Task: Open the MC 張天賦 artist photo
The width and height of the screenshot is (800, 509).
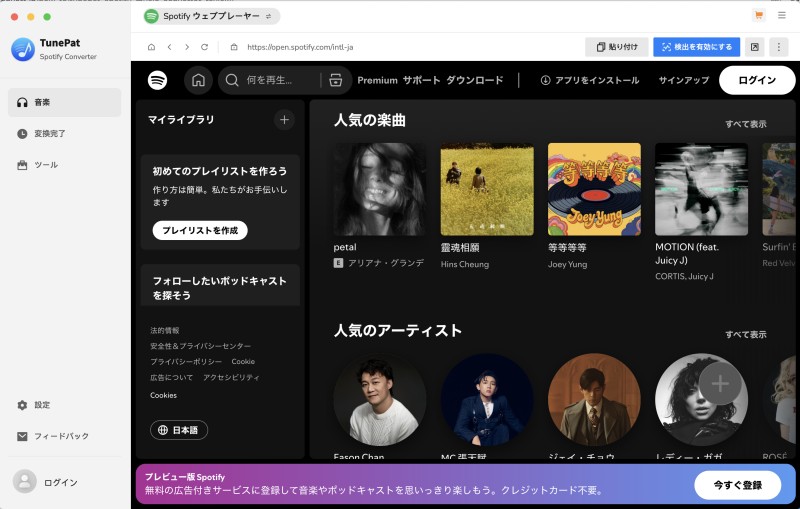Action: pos(487,400)
